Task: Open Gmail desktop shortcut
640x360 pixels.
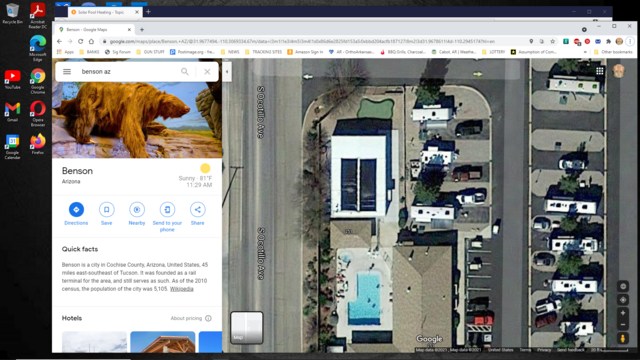Action: click(x=13, y=112)
